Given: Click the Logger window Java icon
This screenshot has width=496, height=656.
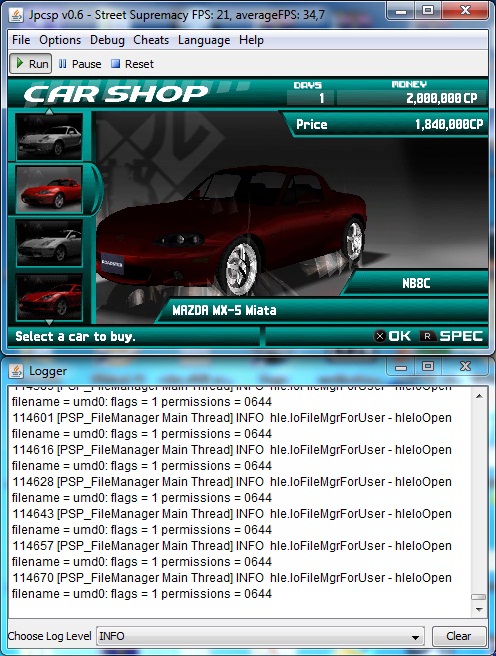Looking at the screenshot, I should [x=16, y=371].
